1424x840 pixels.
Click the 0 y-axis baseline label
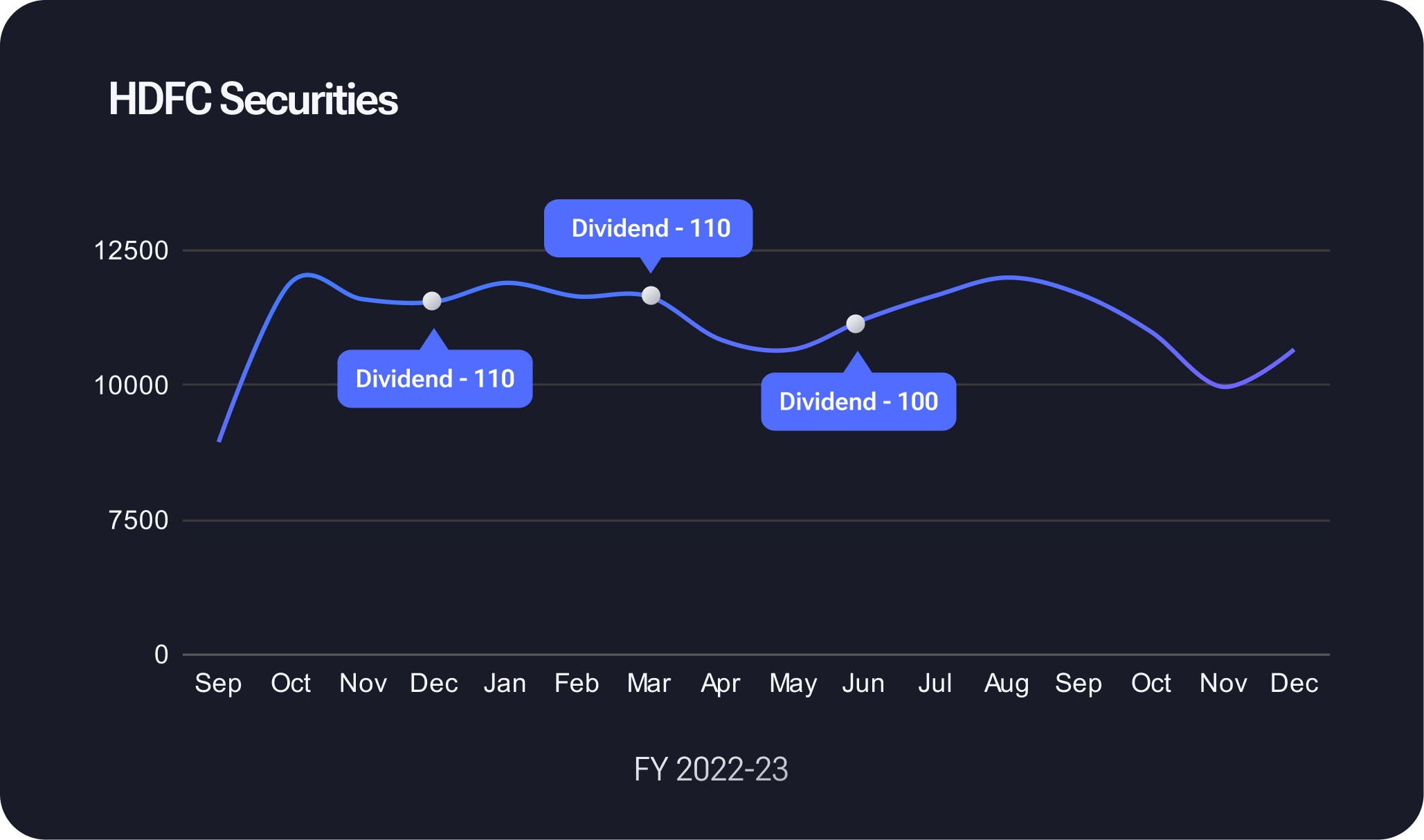pyautogui.click(x=161, y=655)
